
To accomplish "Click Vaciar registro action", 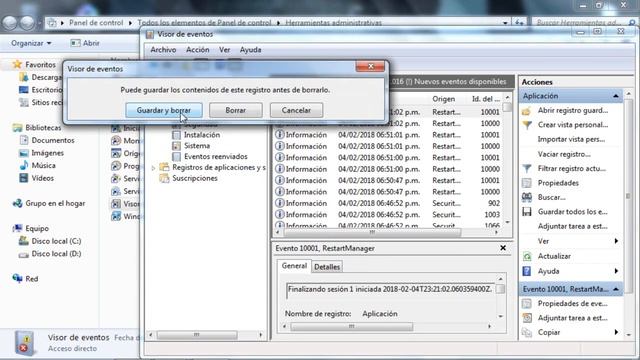I will (x=564, y=154).
